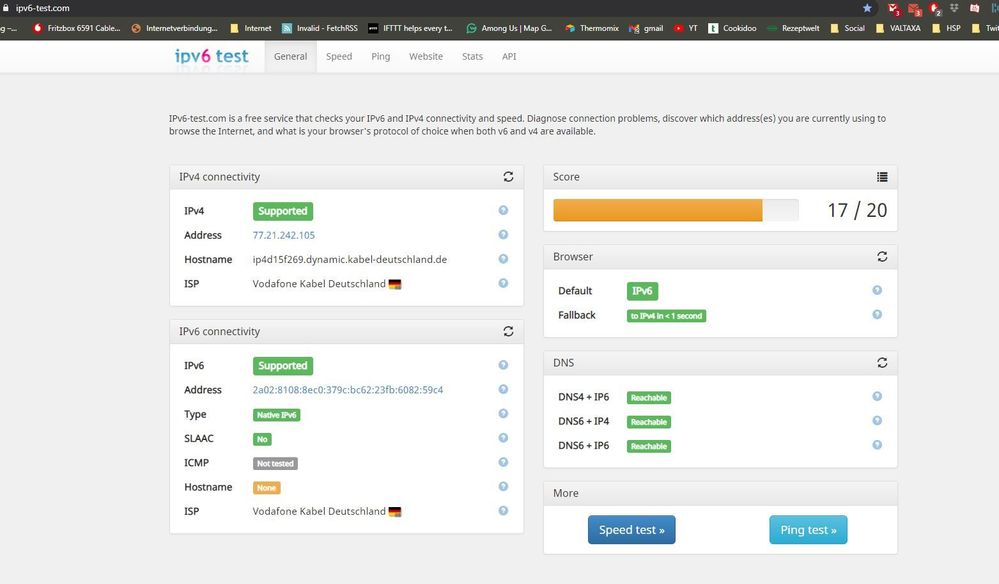Open help for the DNS6 + IP6 row
Viewport: 999px width, 584px height.
877,445
